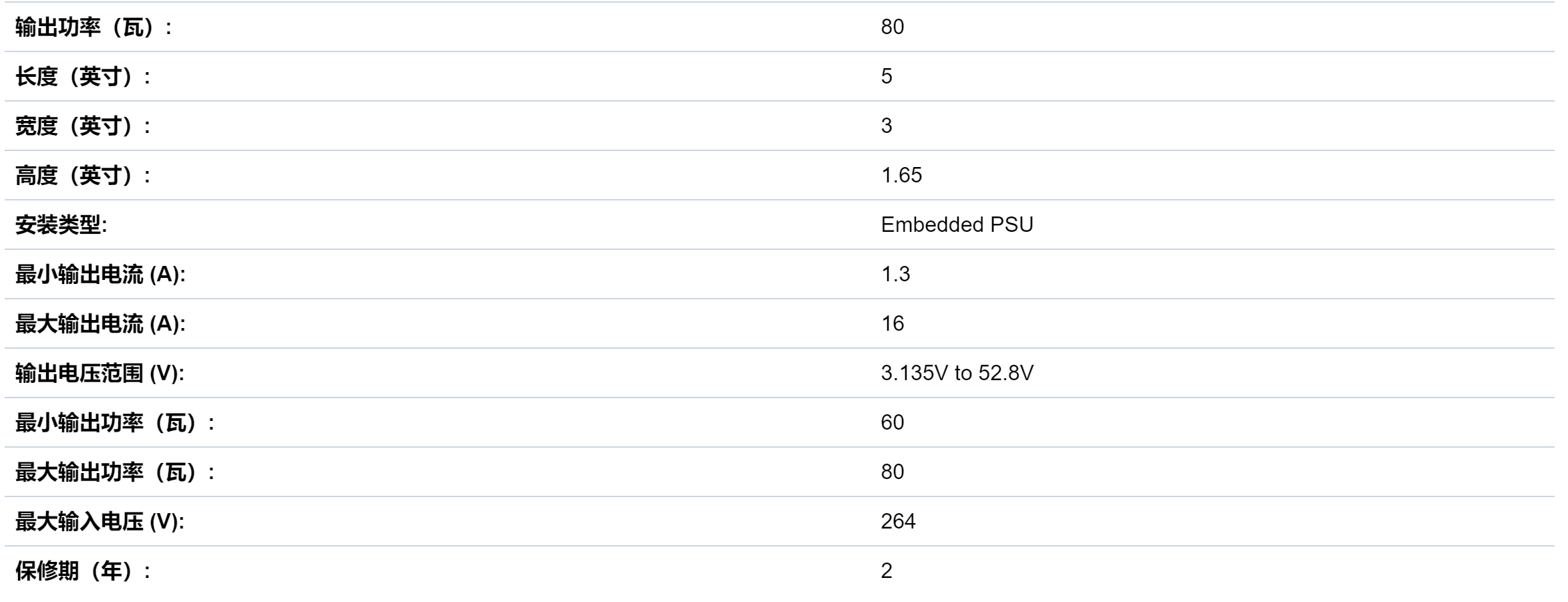Select the maximum current value 16
This screenshot has width=1568, height=602.
coord(893,323)
